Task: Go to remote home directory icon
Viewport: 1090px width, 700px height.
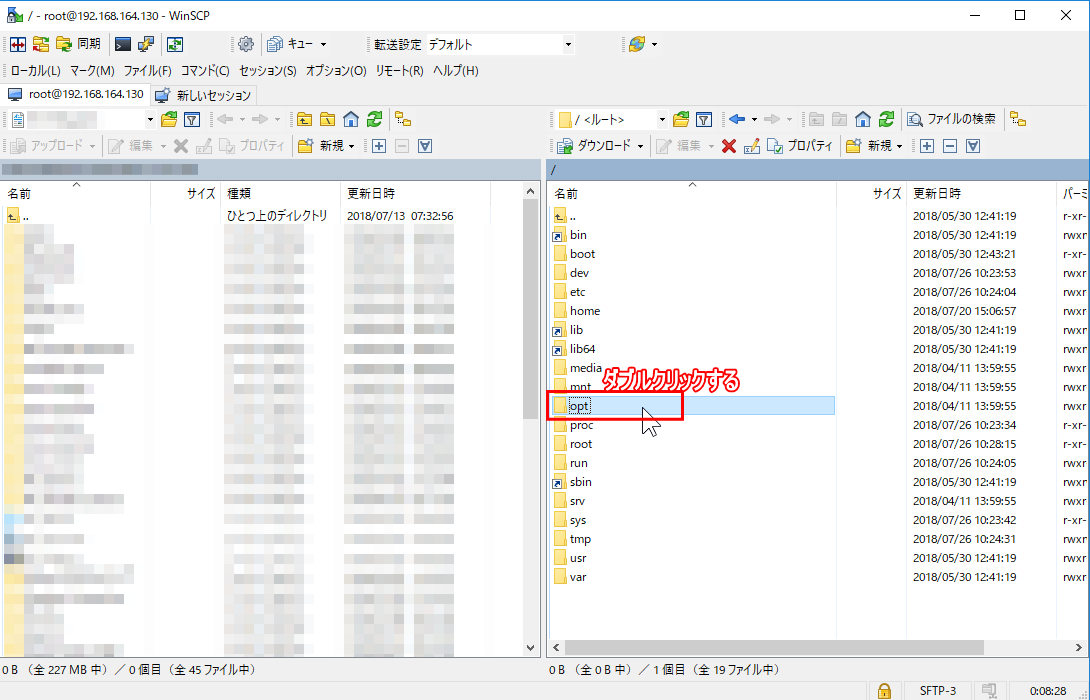Action: point(863,120)
